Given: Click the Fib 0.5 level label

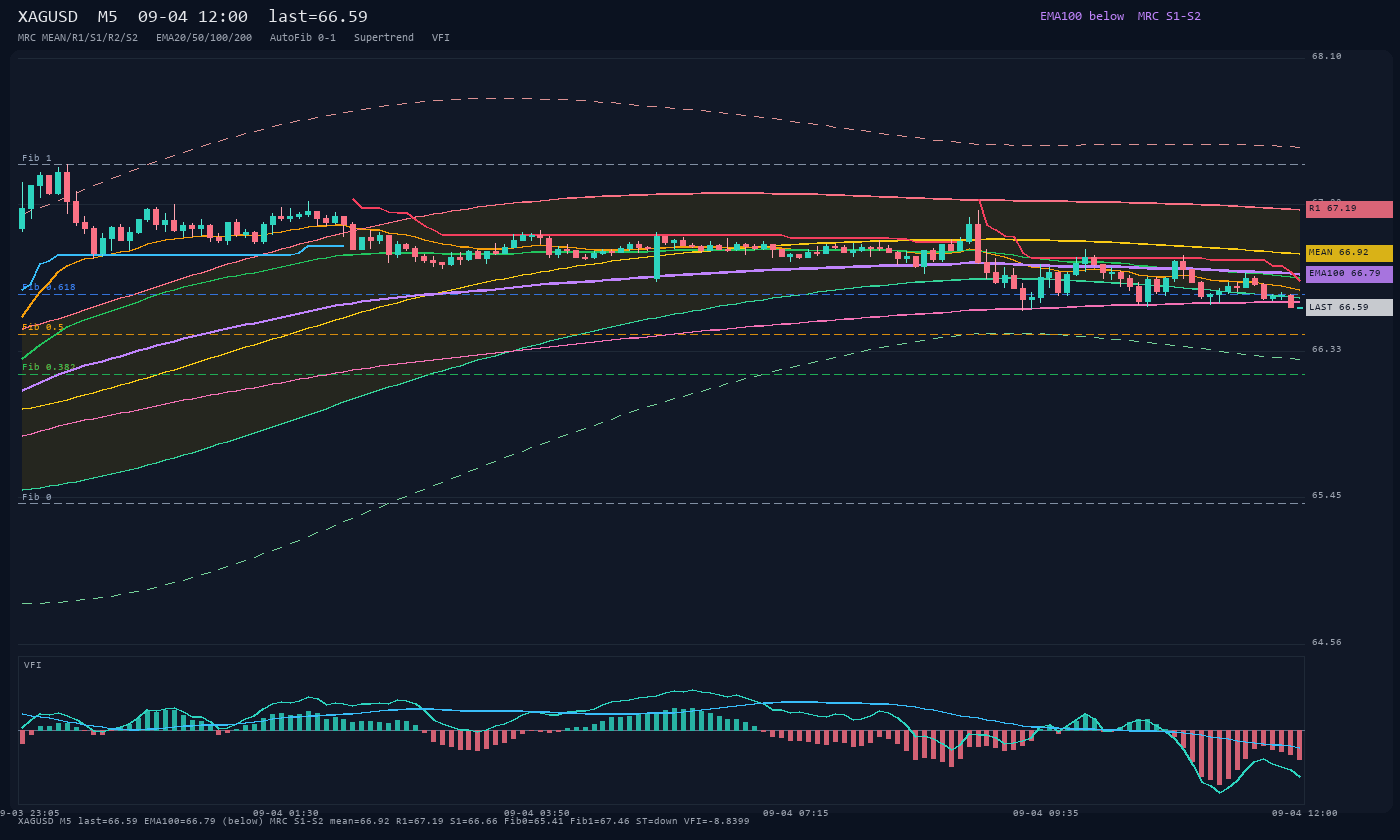Looking at the screenshot, I should pos(43,327).
